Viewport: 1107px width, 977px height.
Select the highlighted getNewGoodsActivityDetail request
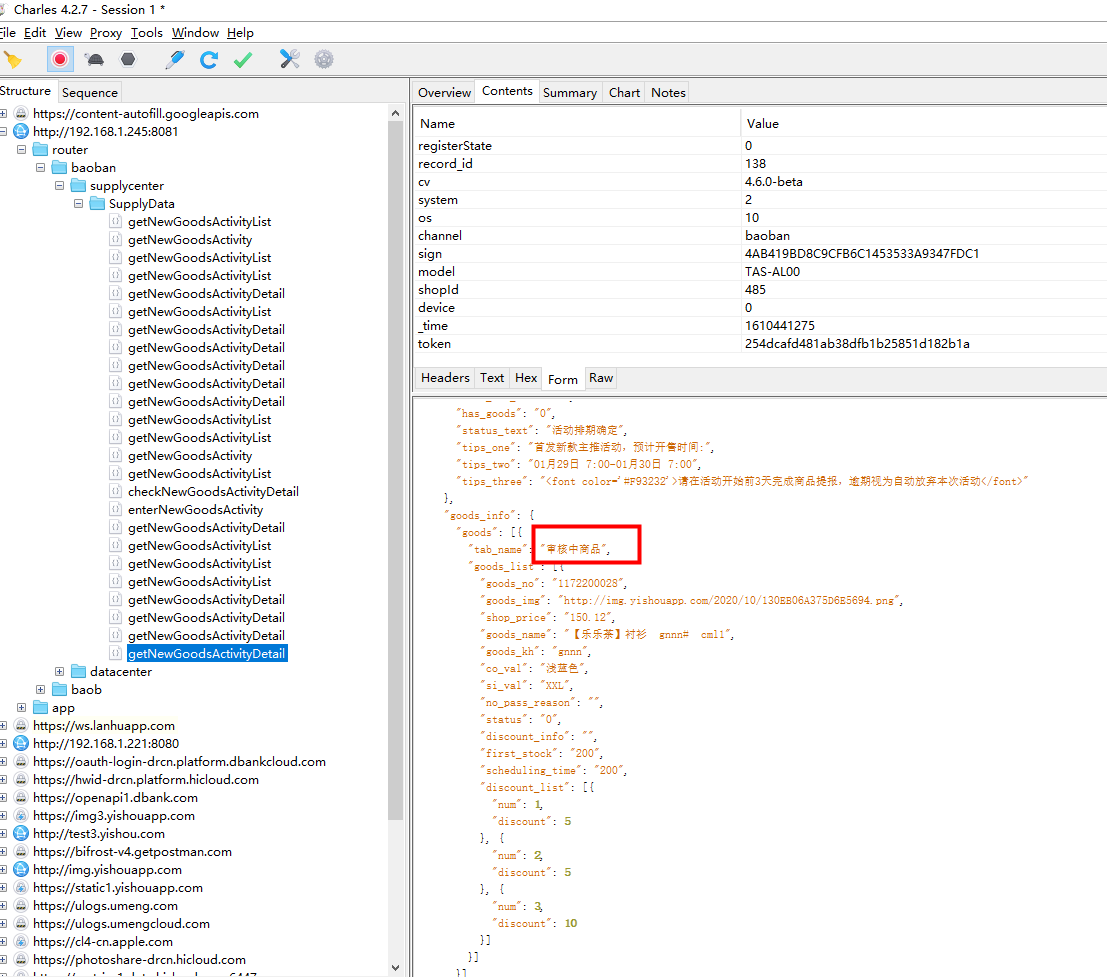click(207, 654)
